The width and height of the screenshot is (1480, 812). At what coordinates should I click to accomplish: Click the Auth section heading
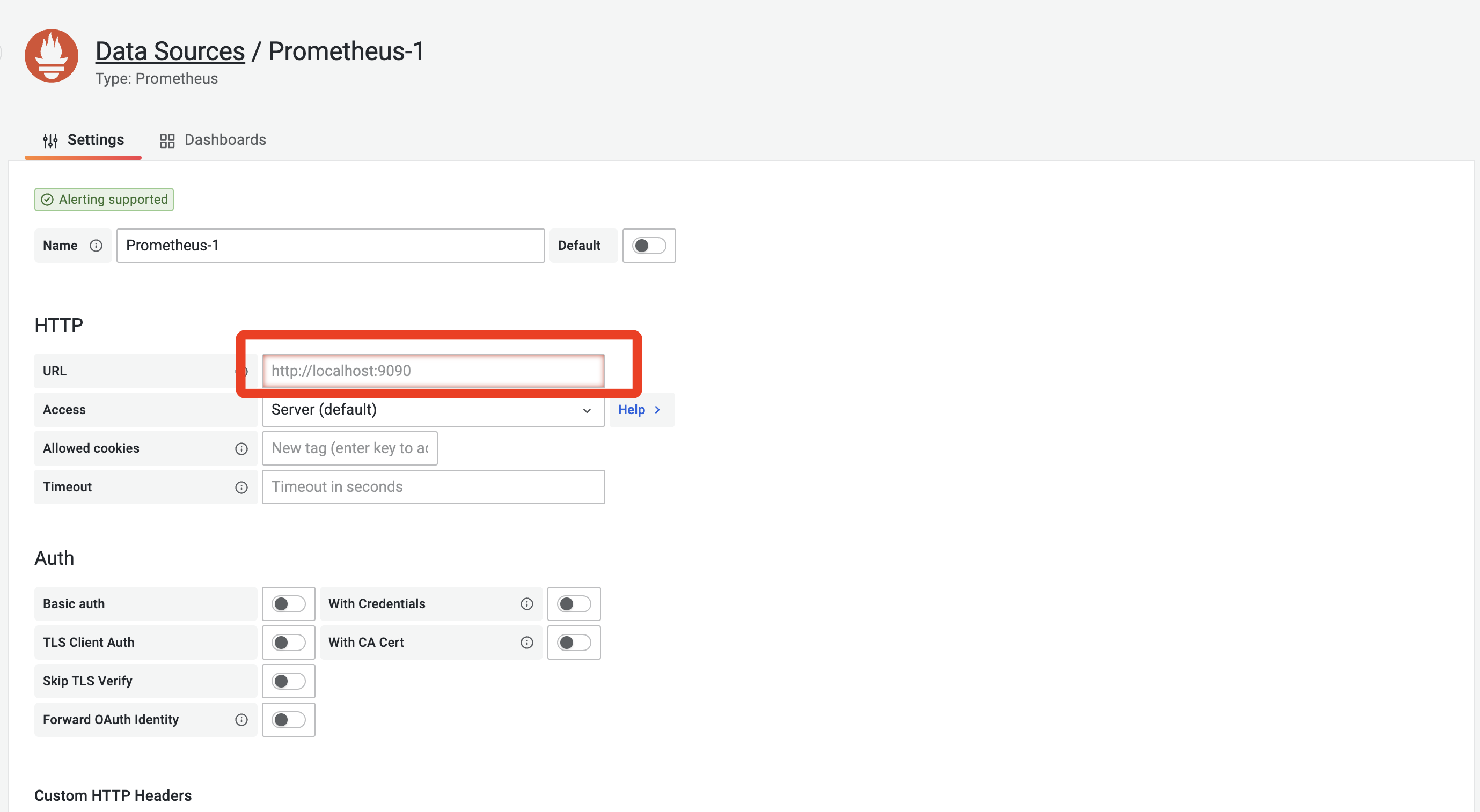tap(54, 558)
